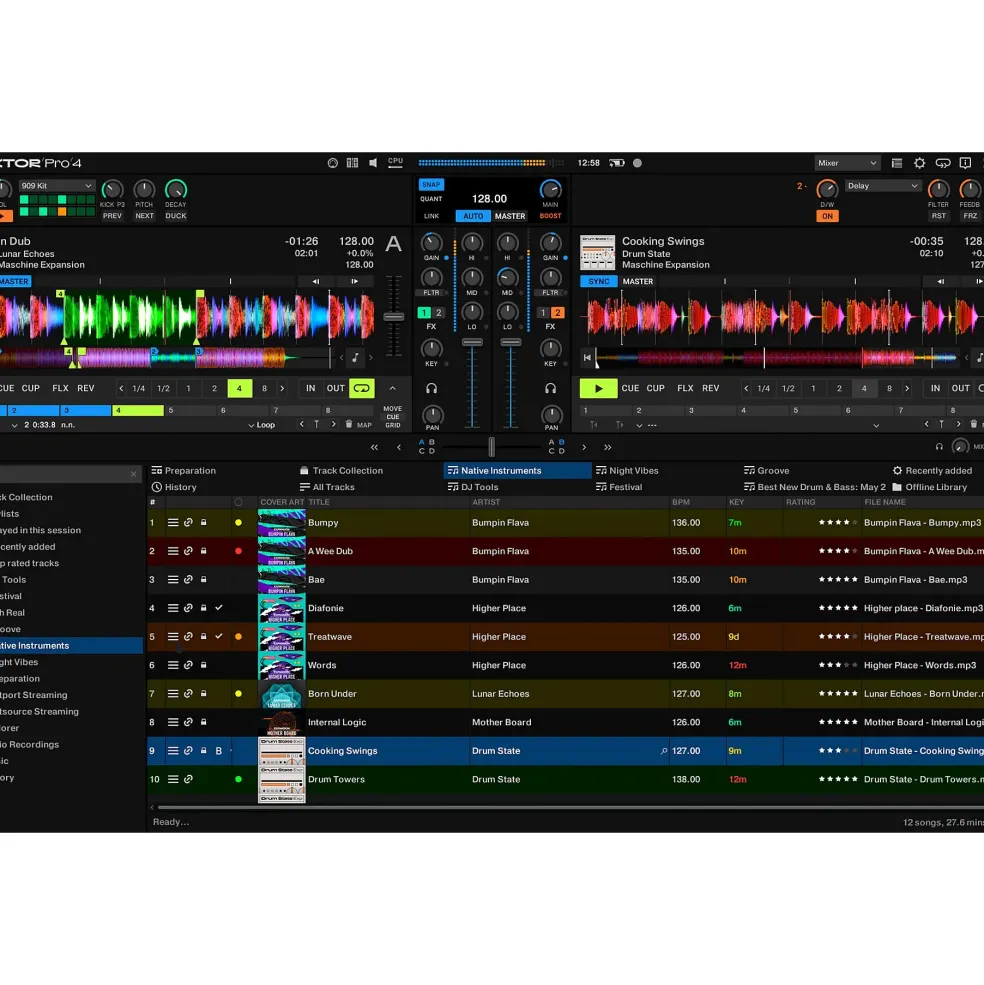
Task: Click the speaker audio icon in header
Action: click(373, 163)
